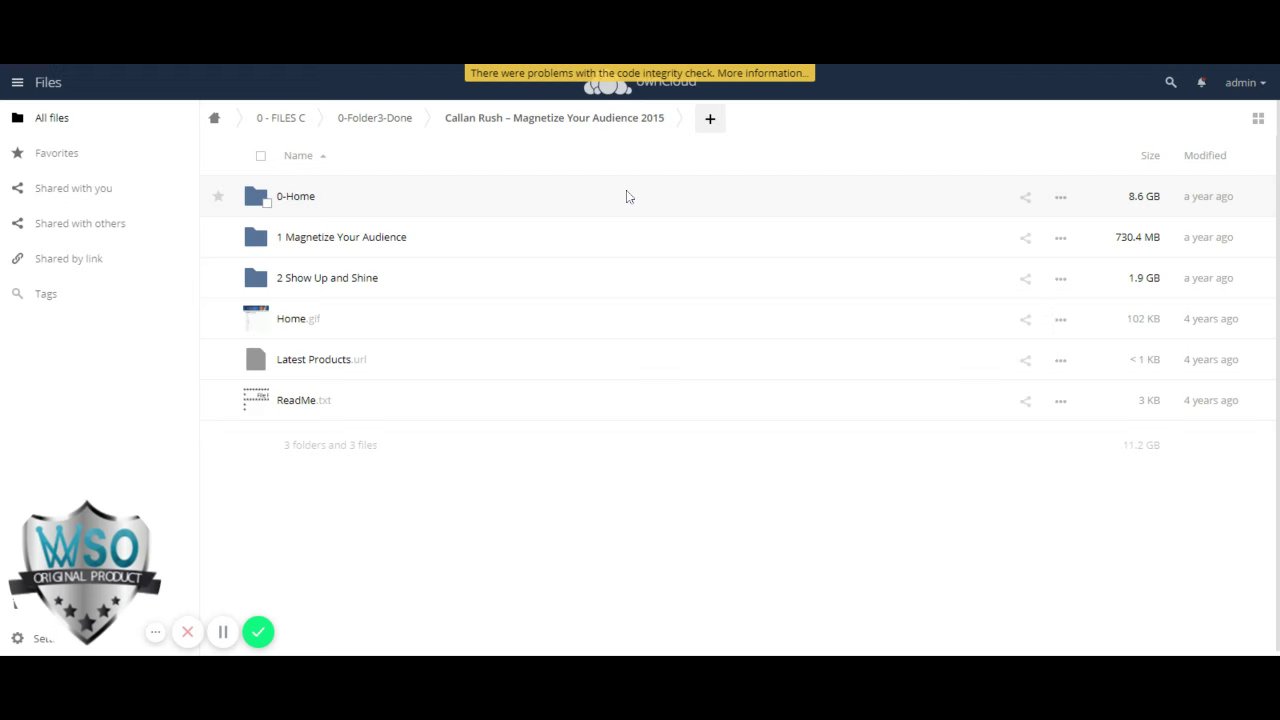Share 1 Magnetize Your Audience folder
The height and width of the screenshot is (720, 1280).
coord(1025,238)
